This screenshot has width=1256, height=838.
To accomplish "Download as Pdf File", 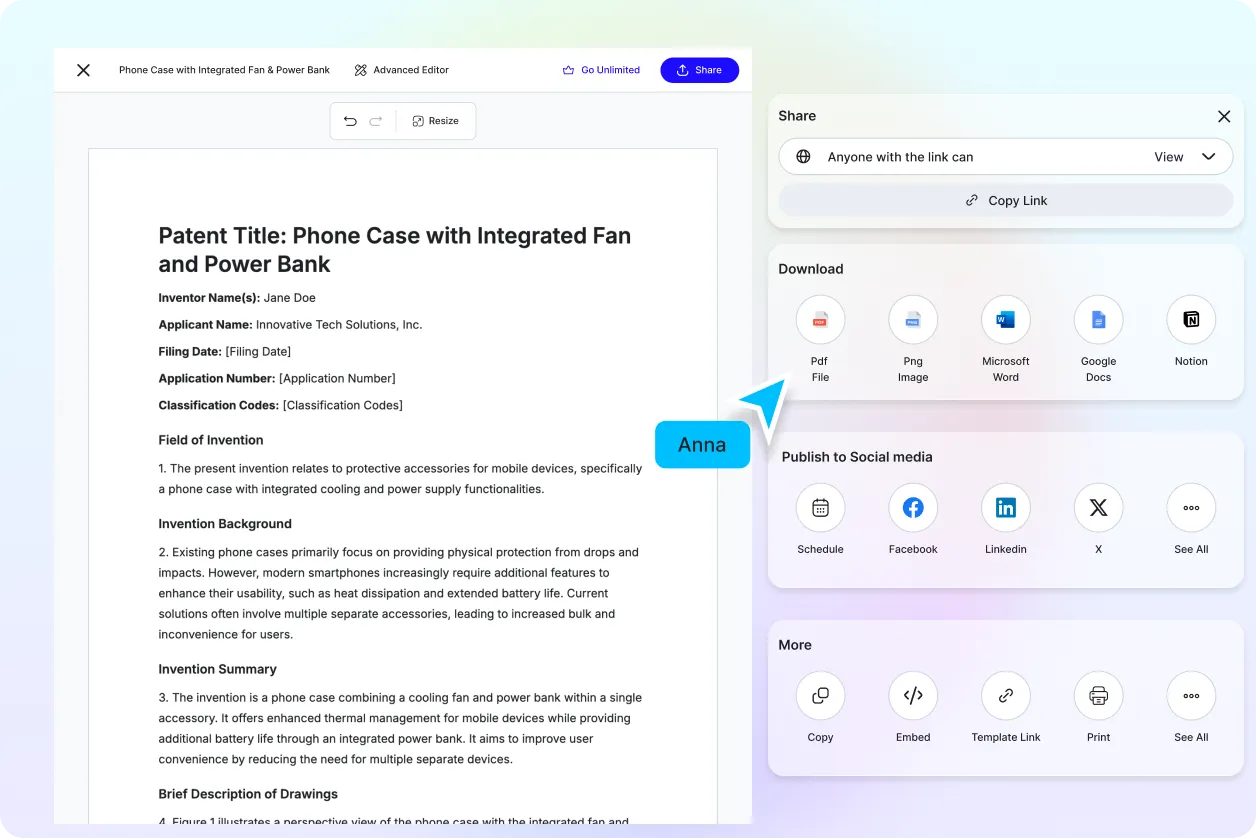I will [x=820, y=320].
